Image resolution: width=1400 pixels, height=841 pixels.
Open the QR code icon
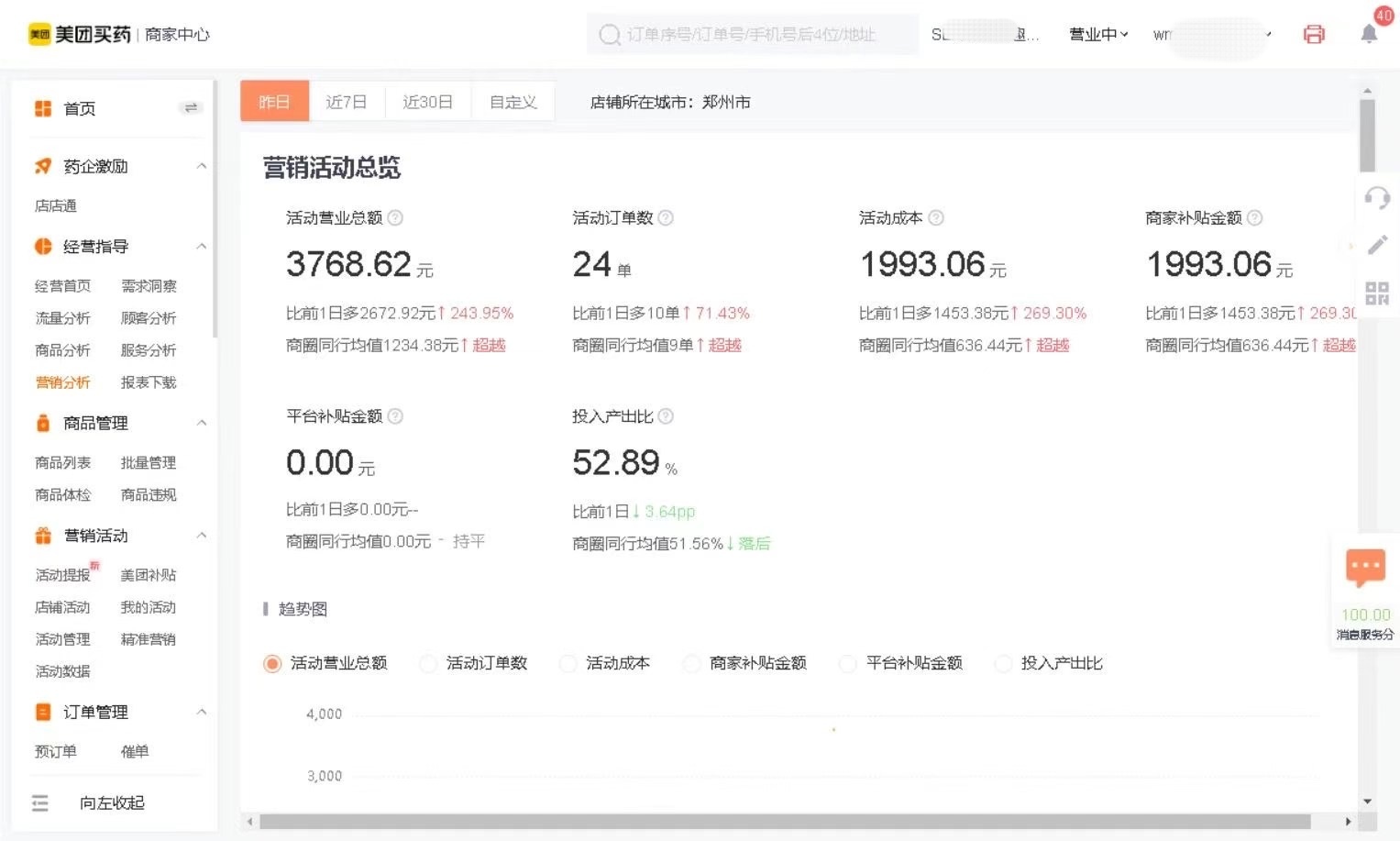1377,293
